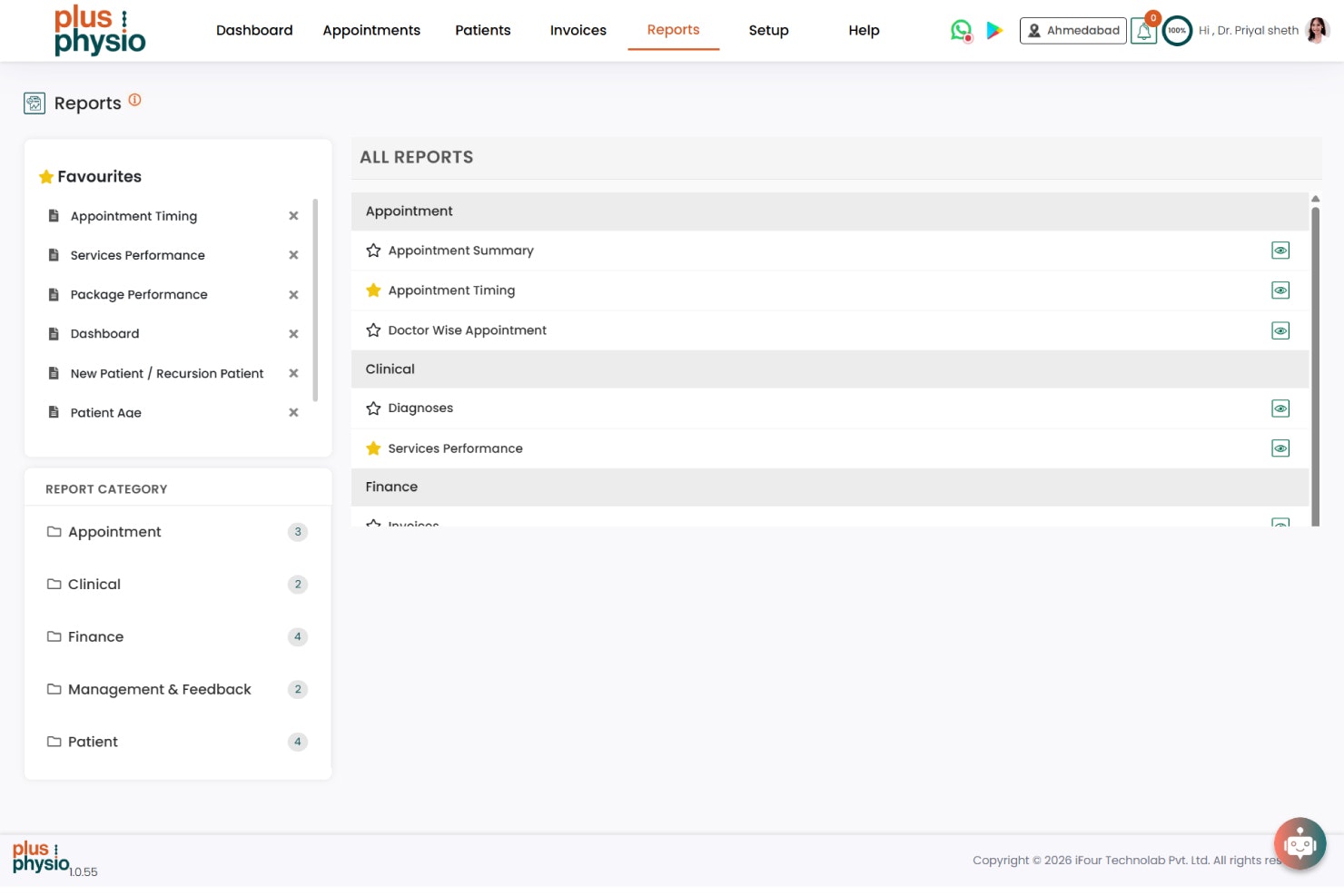Image resolution: width=1344 pixels, height=896 pixels.
Task: Expand the Patient report category
Action: point(93,742)
